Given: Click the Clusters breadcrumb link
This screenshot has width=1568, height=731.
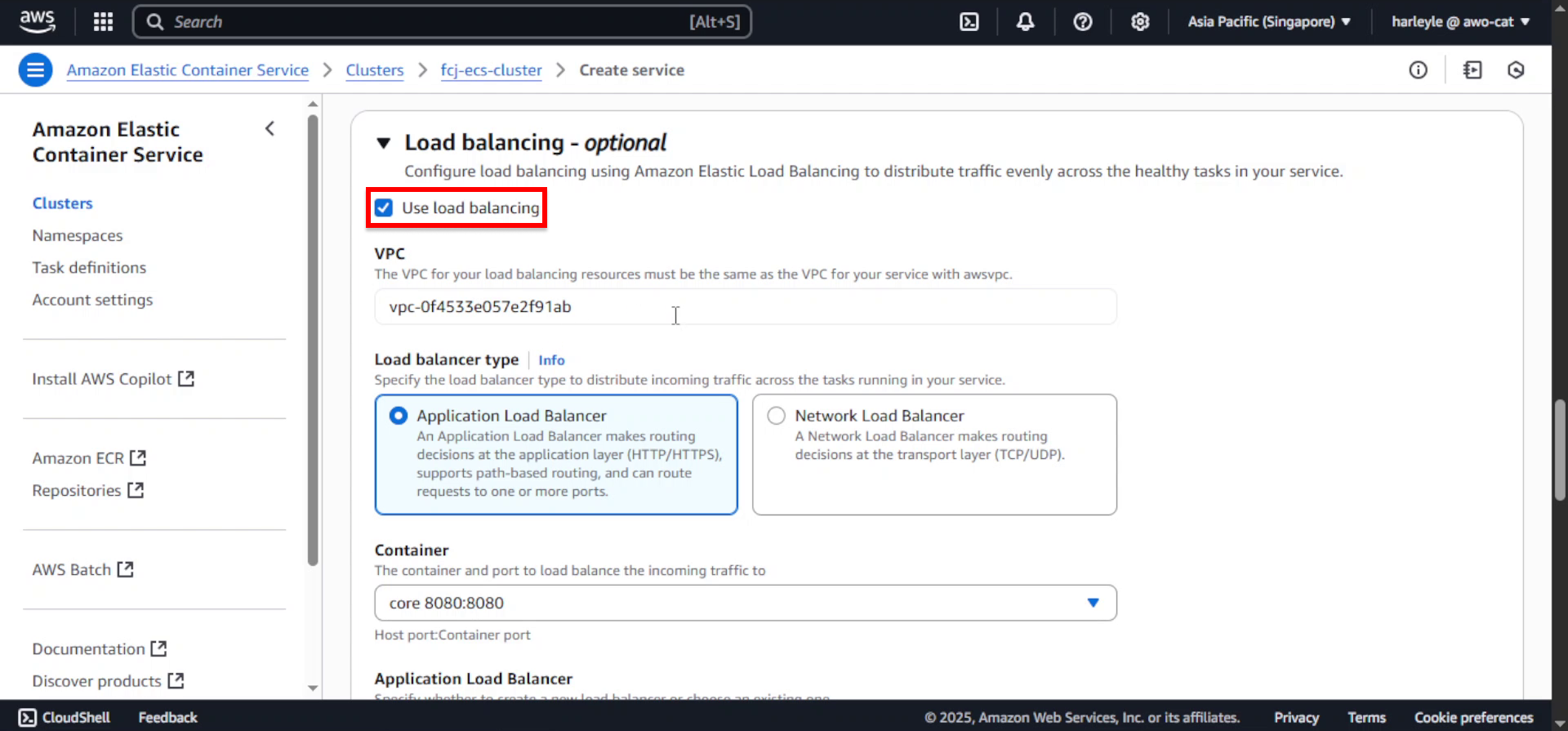Looking at the screenshot, I should click(x=375, y=70).
